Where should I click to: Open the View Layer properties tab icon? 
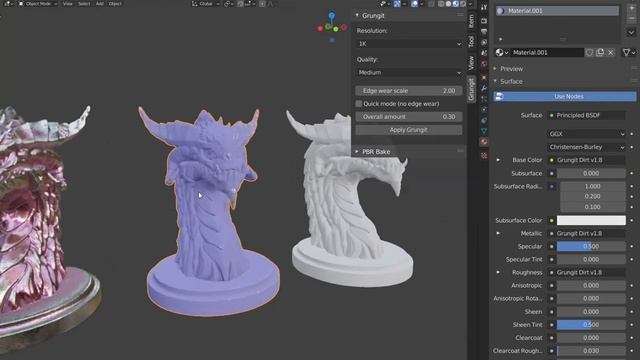click(x=484, y=42)
